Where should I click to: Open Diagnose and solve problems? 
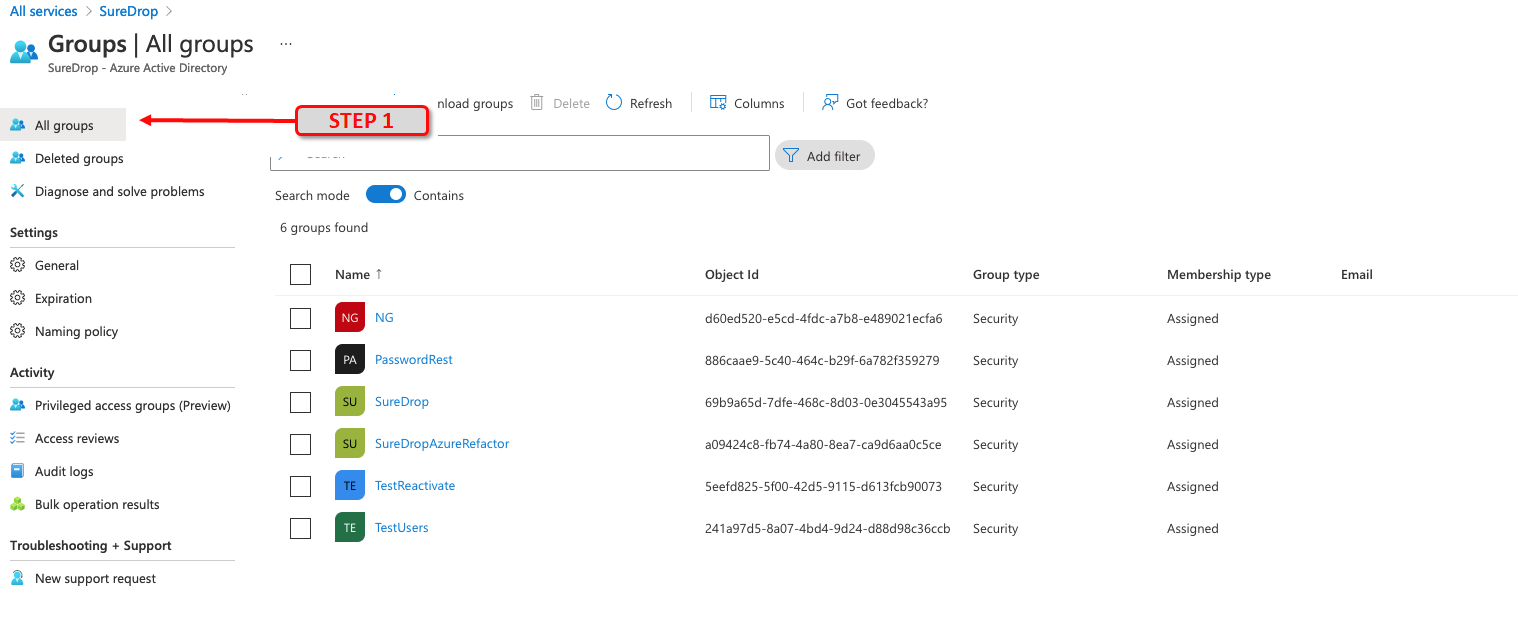click(x=119, y=191)
